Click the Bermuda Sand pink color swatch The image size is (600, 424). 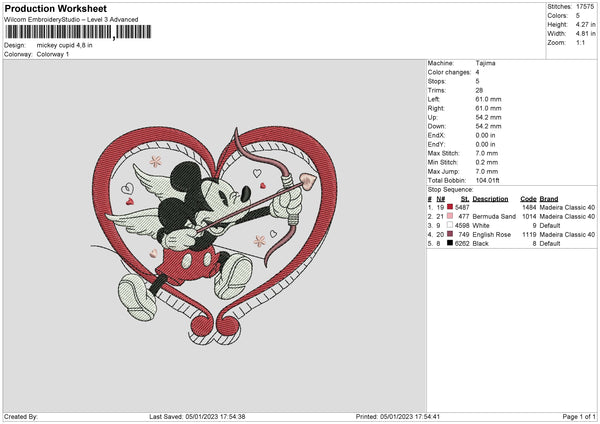tap(450, 216)
